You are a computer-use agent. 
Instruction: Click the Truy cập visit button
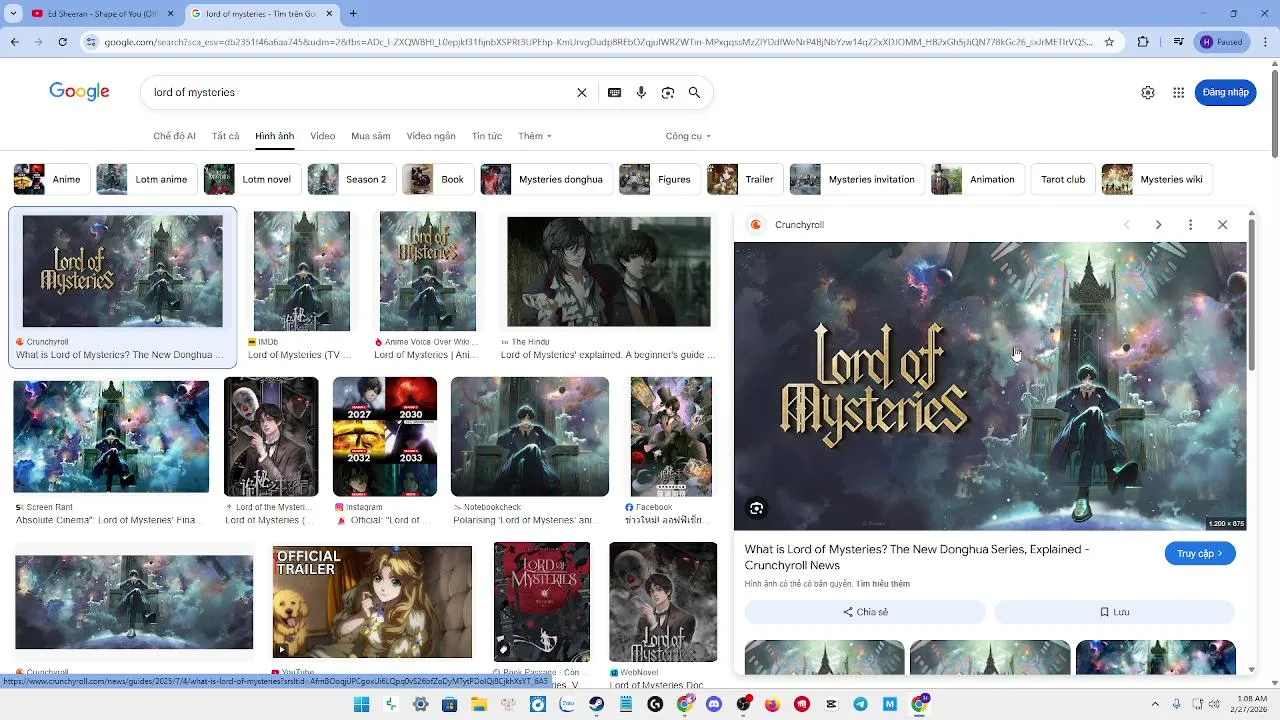point(1200,553)
